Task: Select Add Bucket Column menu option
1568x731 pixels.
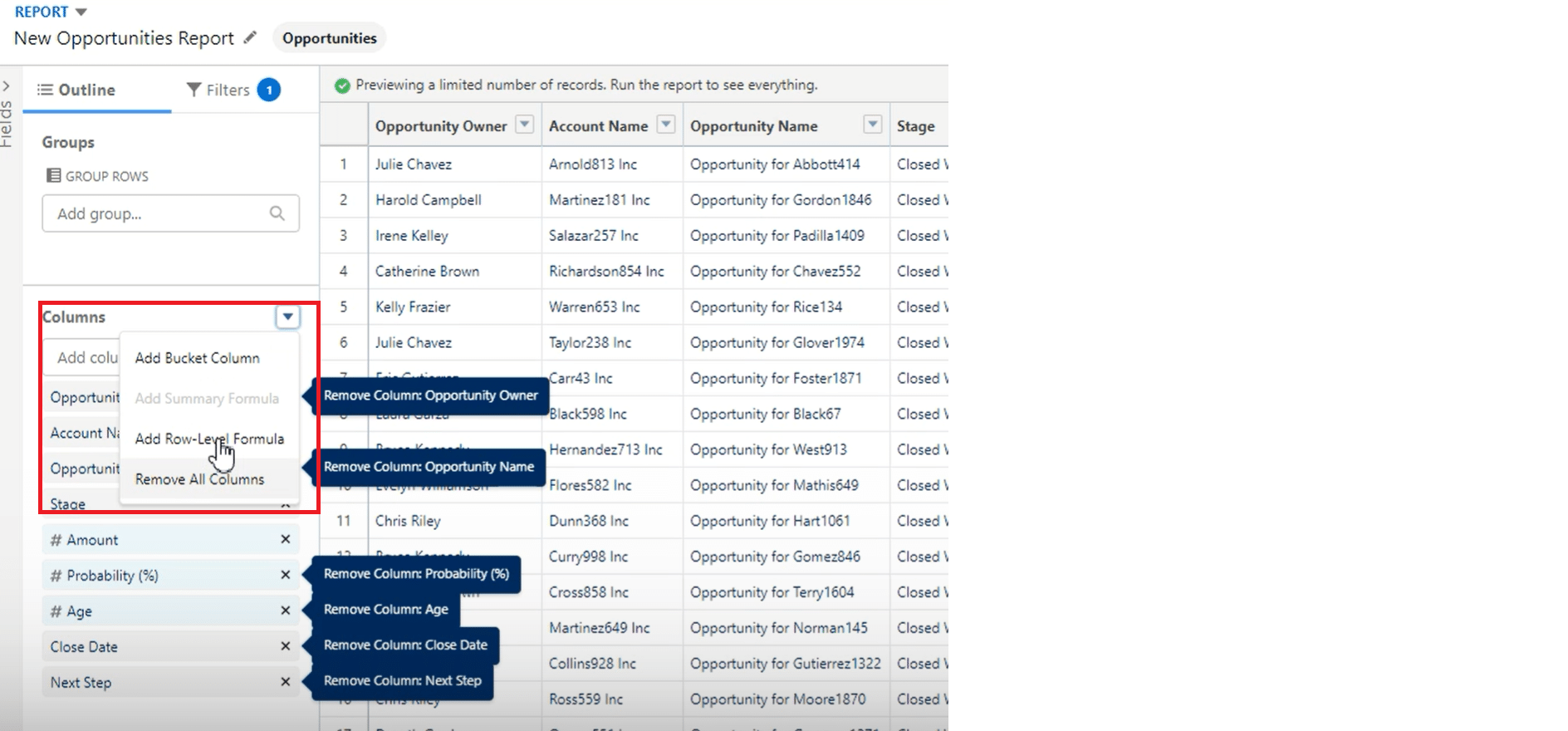Action: click(198, 358)
